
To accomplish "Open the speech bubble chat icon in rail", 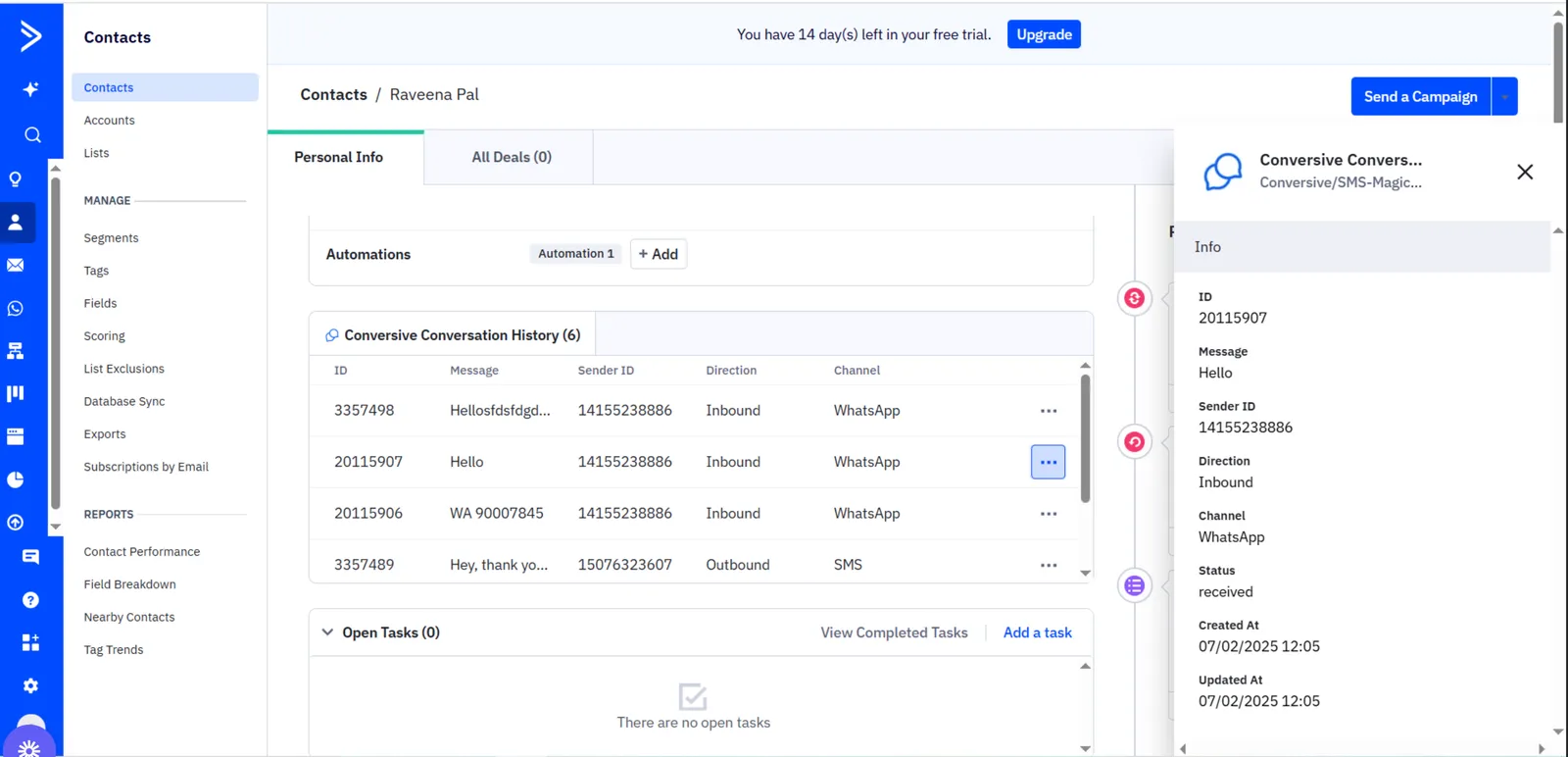I will pyautogui.click(x=31, y=557).
